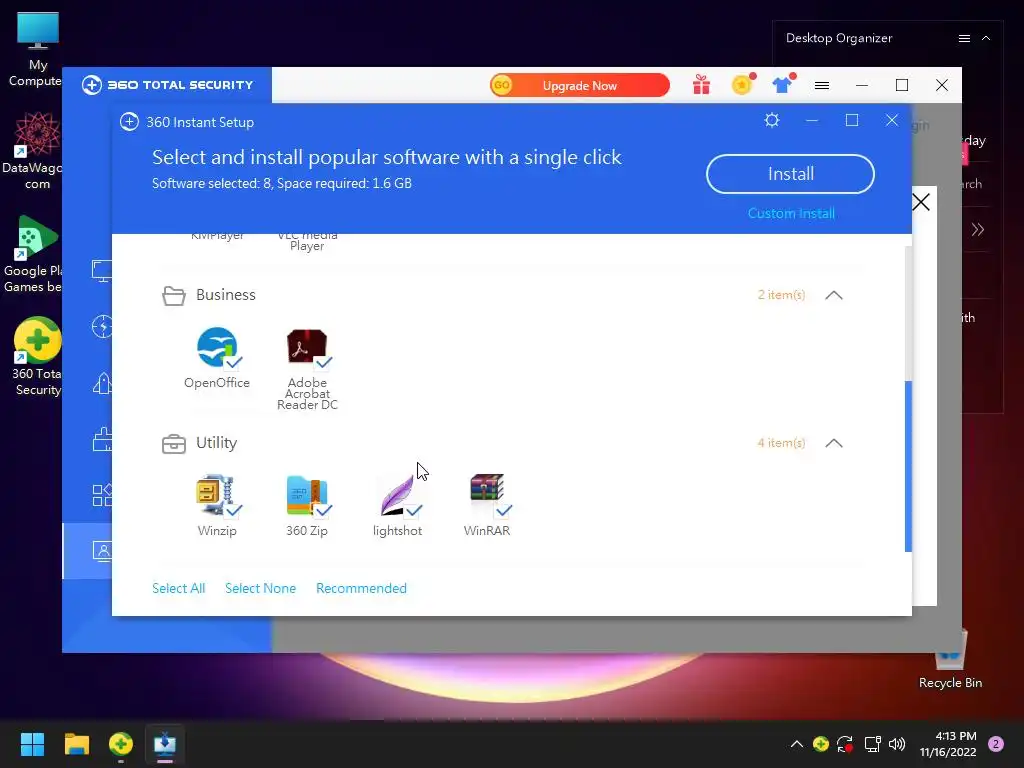This screenshot has height=768, width=1024.
Task: Click the Adobe Acrobat Reader DC icon
Action: pos(307,347)
